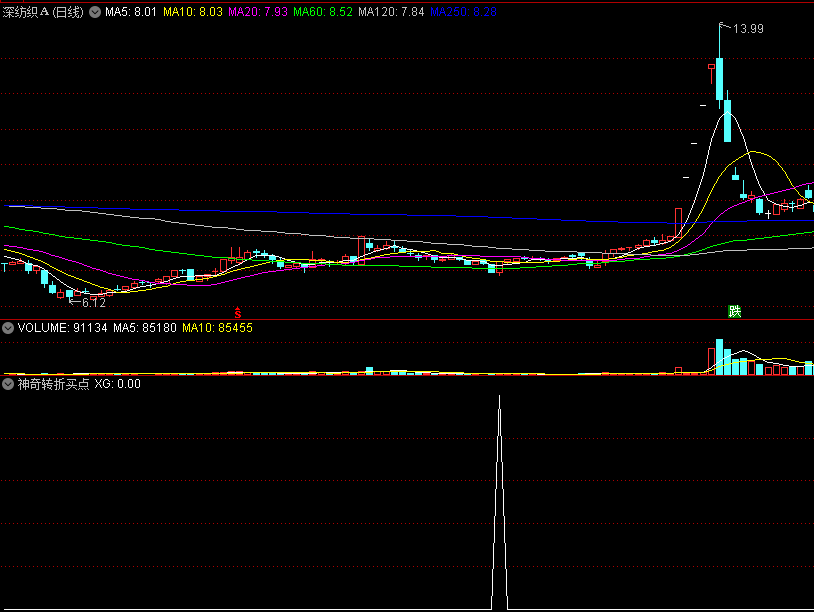Click the yellow MA10: 8.03 label
This screenshot has height=612, width=814.
(193, 12)
